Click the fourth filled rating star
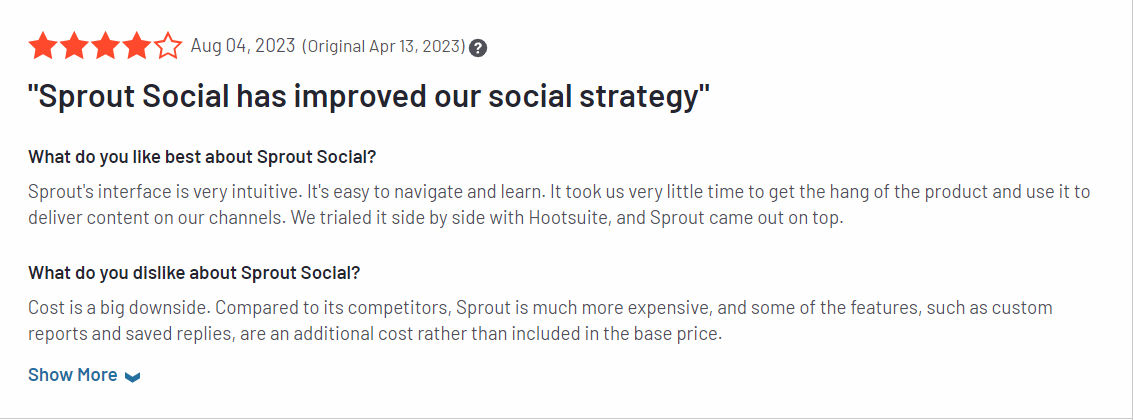Image resolution: width=1133 pixels, height=420 pixels. (x=137, y=47)
